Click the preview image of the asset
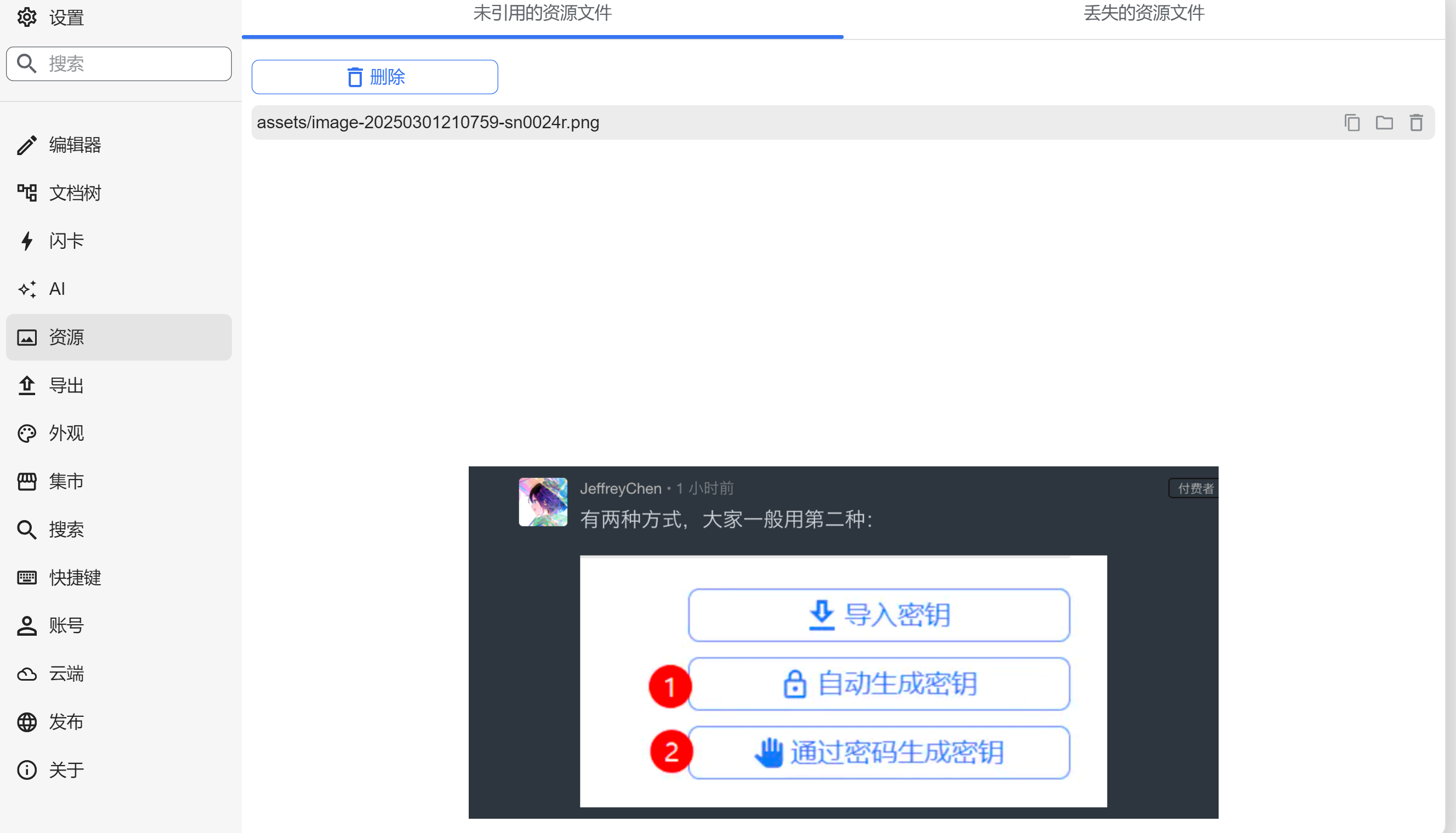This screenshot has width=1456, height=833. tap(843, 642)
